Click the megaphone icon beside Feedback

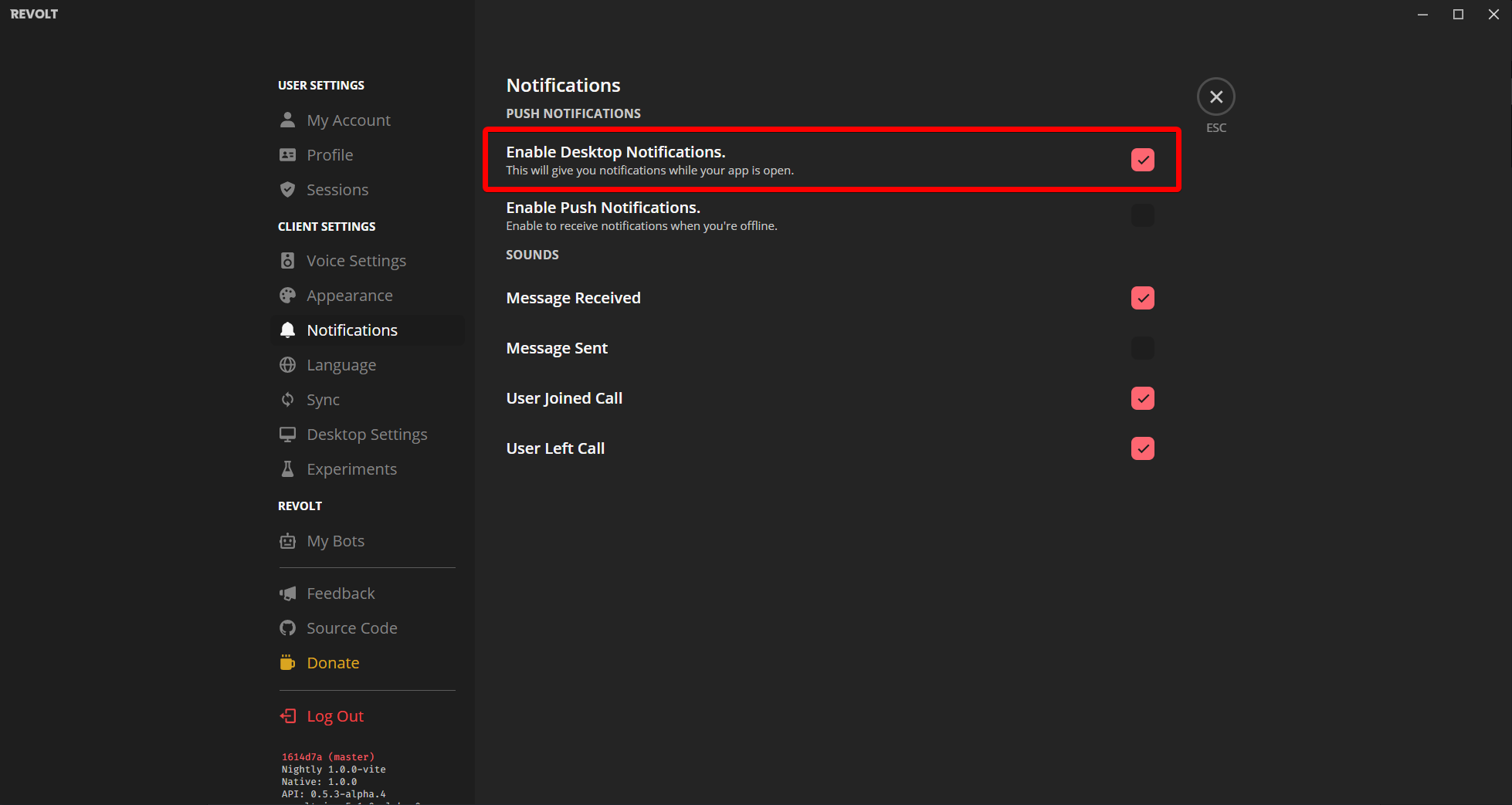(287, 593)
